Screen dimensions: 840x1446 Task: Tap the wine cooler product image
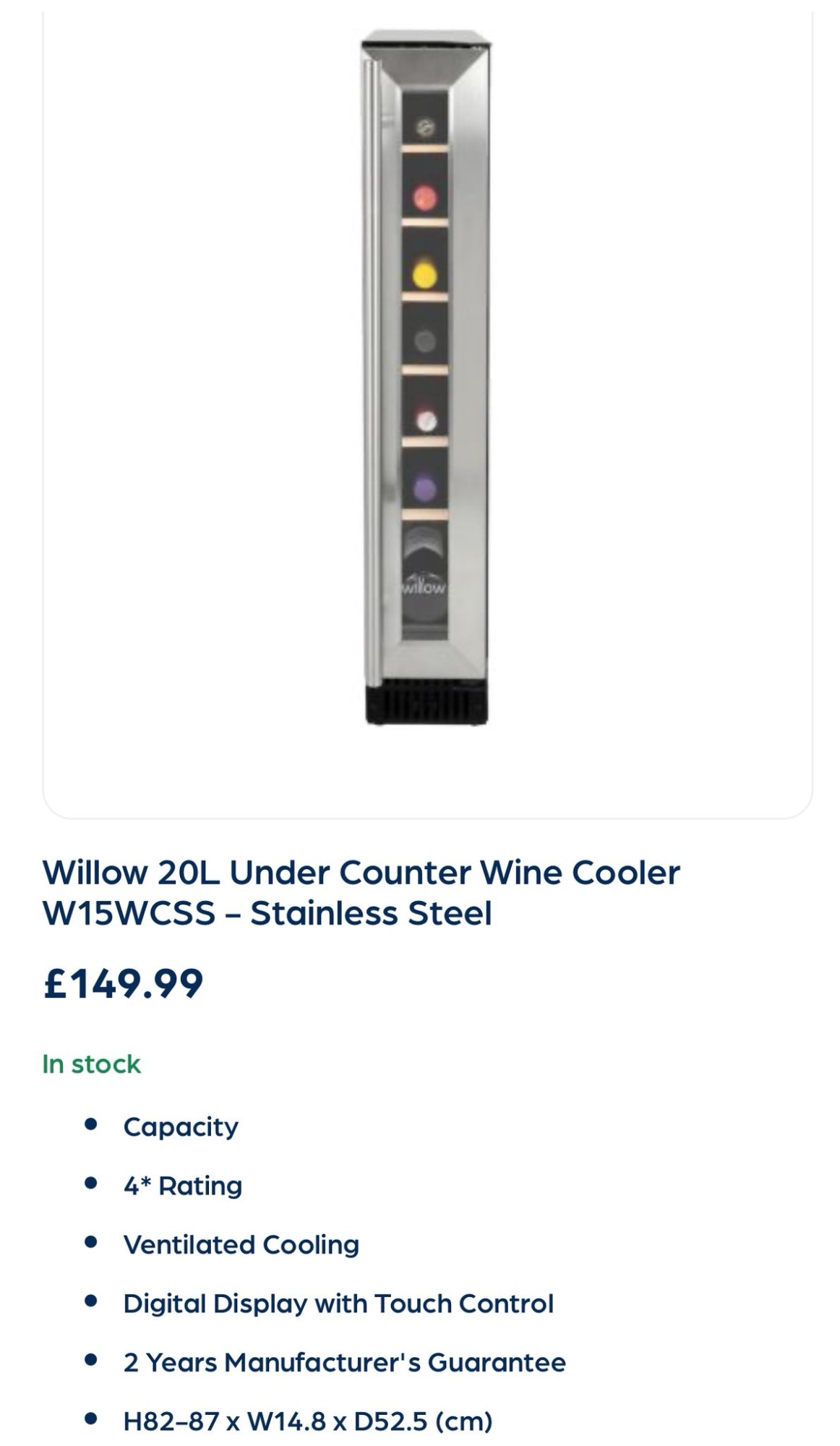coord(427,376)
